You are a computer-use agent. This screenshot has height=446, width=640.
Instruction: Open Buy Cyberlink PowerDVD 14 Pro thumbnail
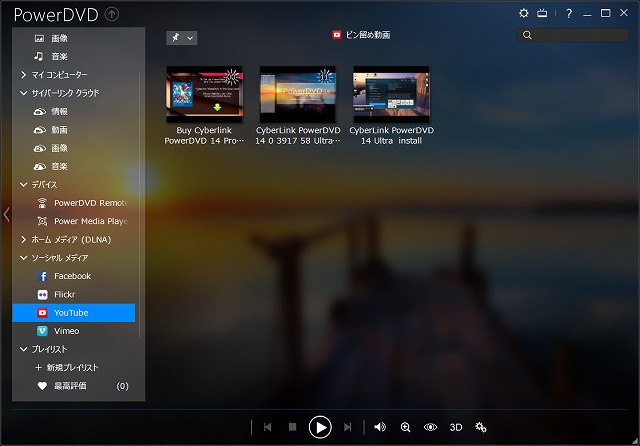click(204, 94)
